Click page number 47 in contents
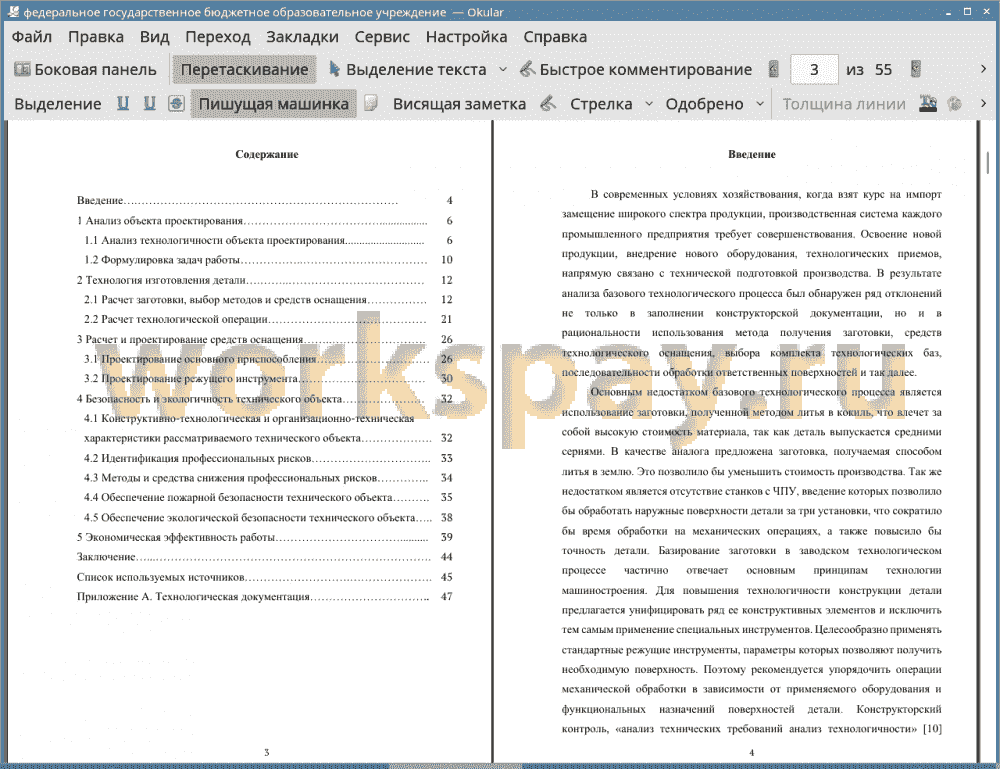 coord(446,597)
